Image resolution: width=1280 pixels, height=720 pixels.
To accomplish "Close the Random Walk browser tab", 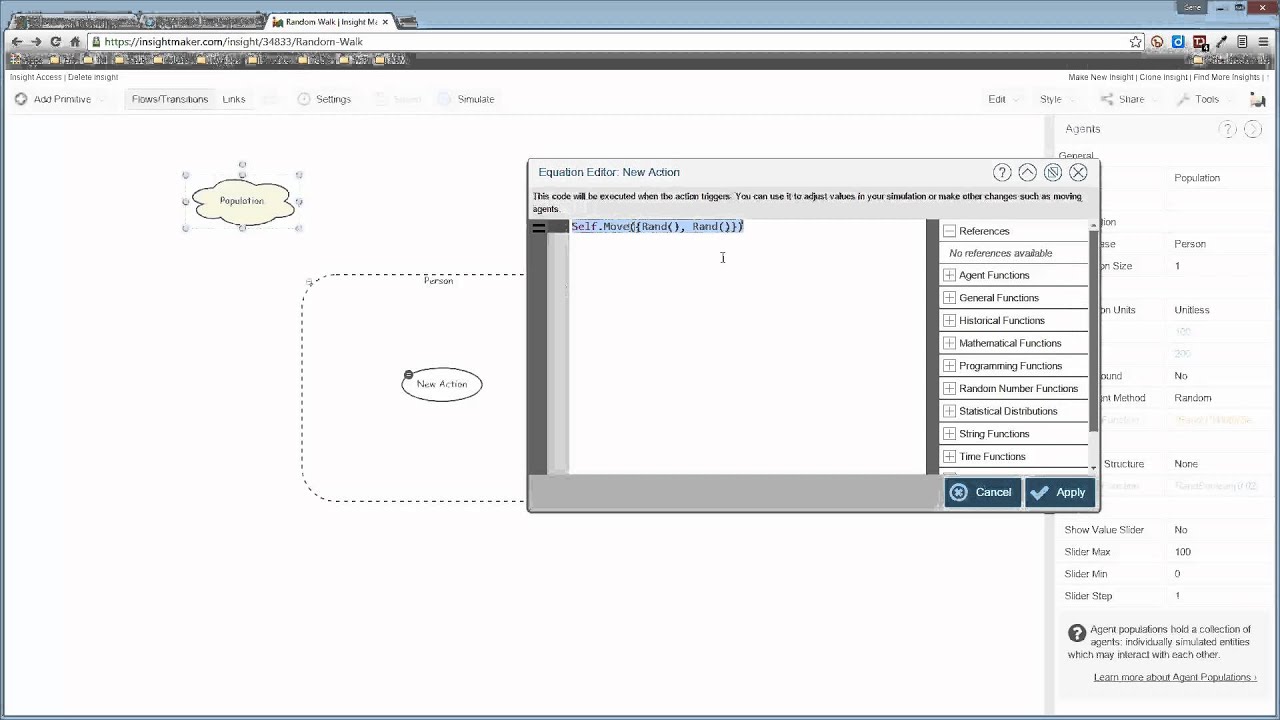I will click(387, 21).
